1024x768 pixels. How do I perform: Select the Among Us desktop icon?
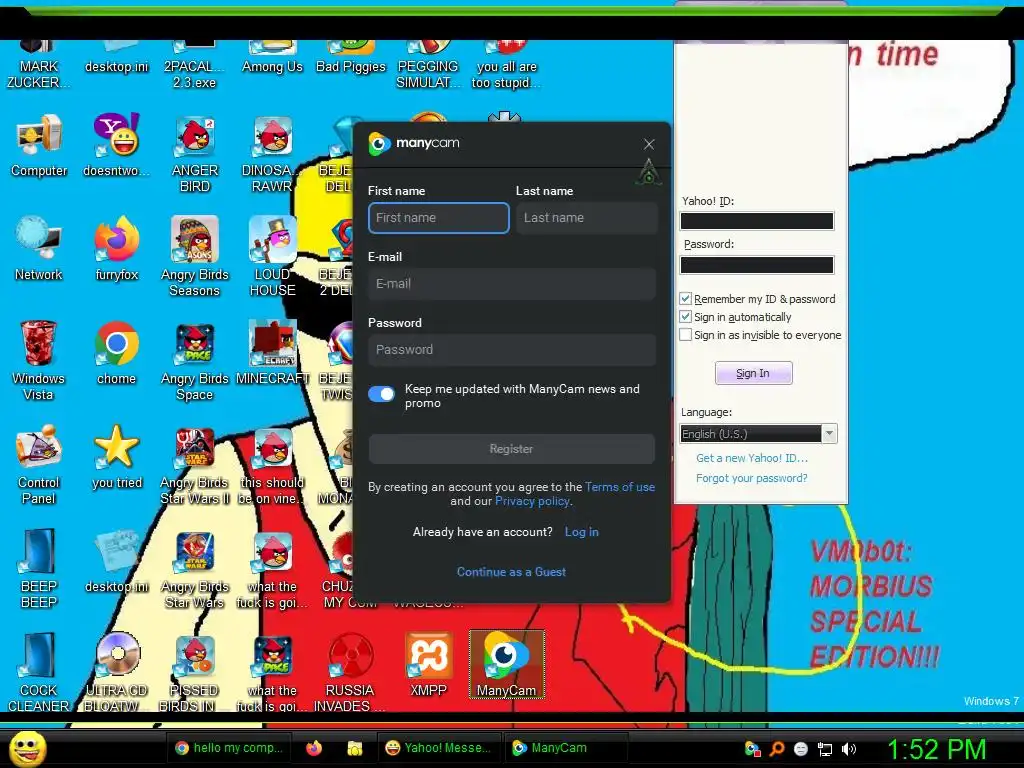click(272, 57)
